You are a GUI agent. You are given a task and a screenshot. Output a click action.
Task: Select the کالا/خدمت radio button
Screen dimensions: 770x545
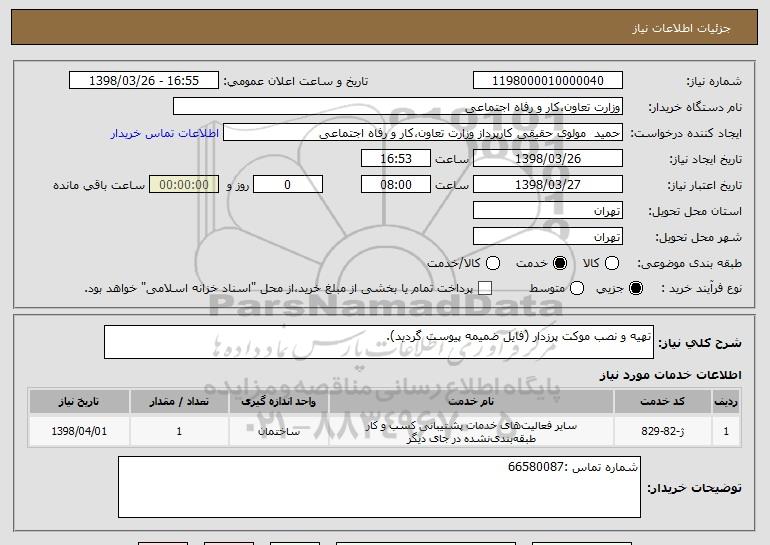point(493,263)
